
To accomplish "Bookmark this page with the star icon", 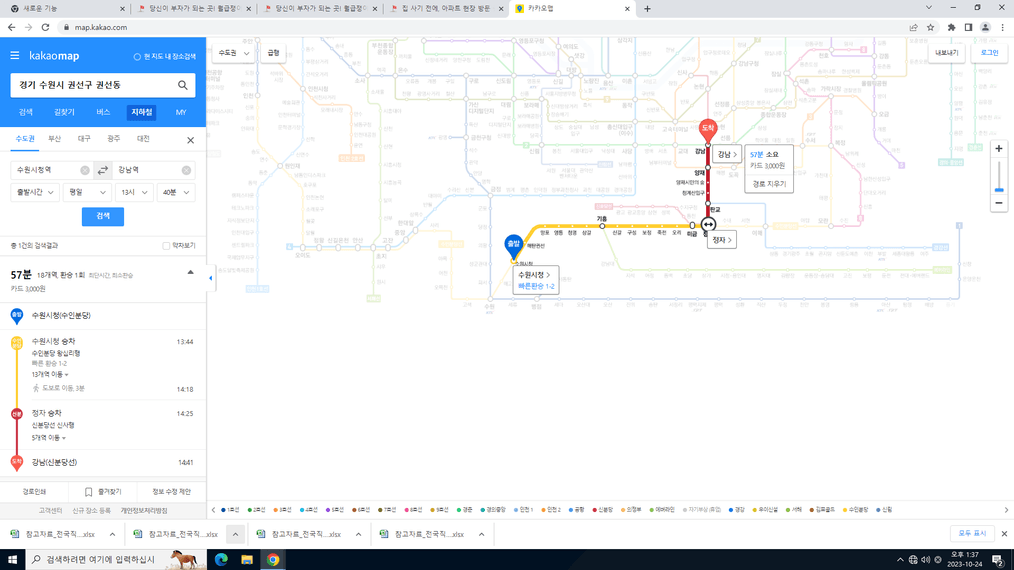I will click(x=931, y=27).
